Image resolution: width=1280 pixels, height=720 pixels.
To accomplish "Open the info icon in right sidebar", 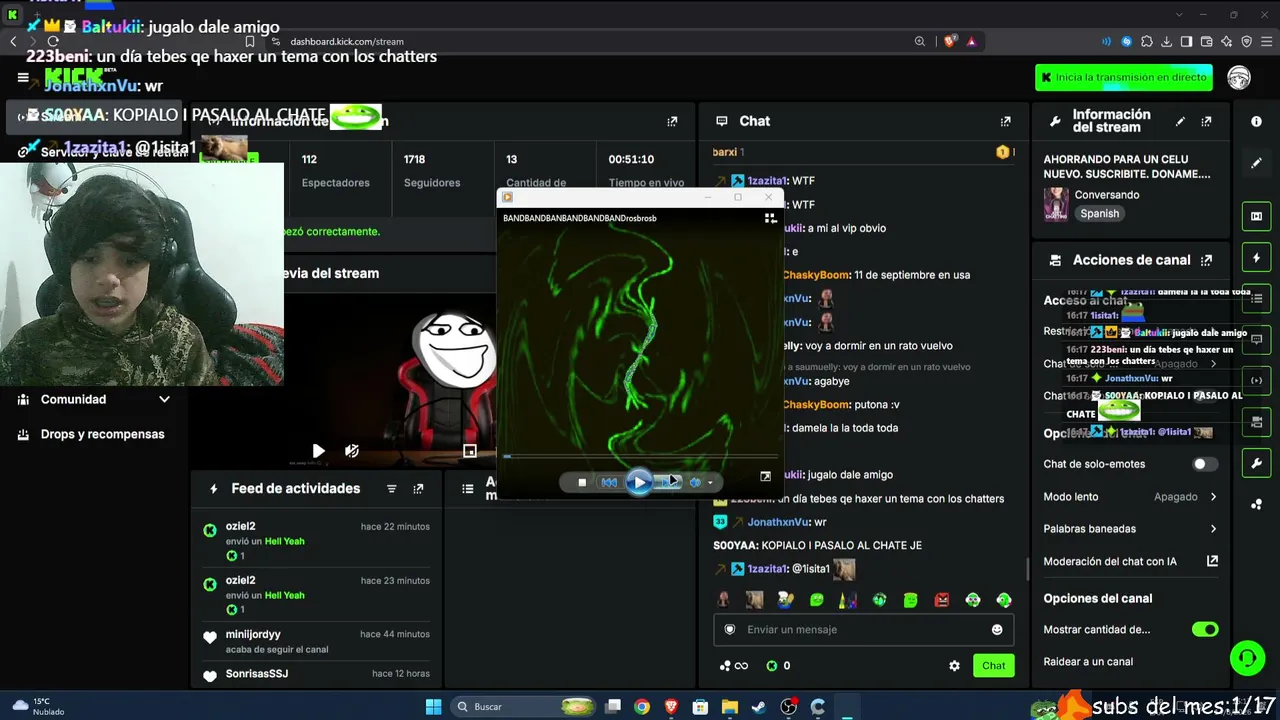I will coord(1256,121).
